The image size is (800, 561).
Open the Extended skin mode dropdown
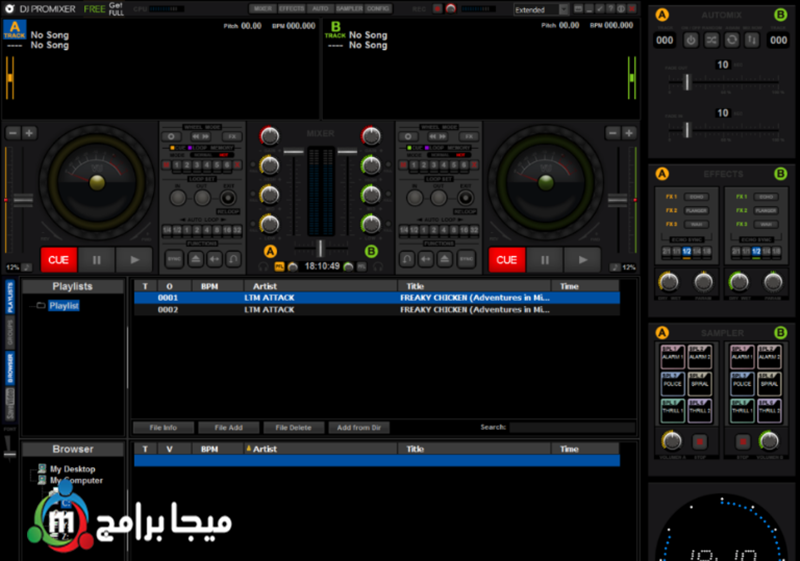pos(541,10)
